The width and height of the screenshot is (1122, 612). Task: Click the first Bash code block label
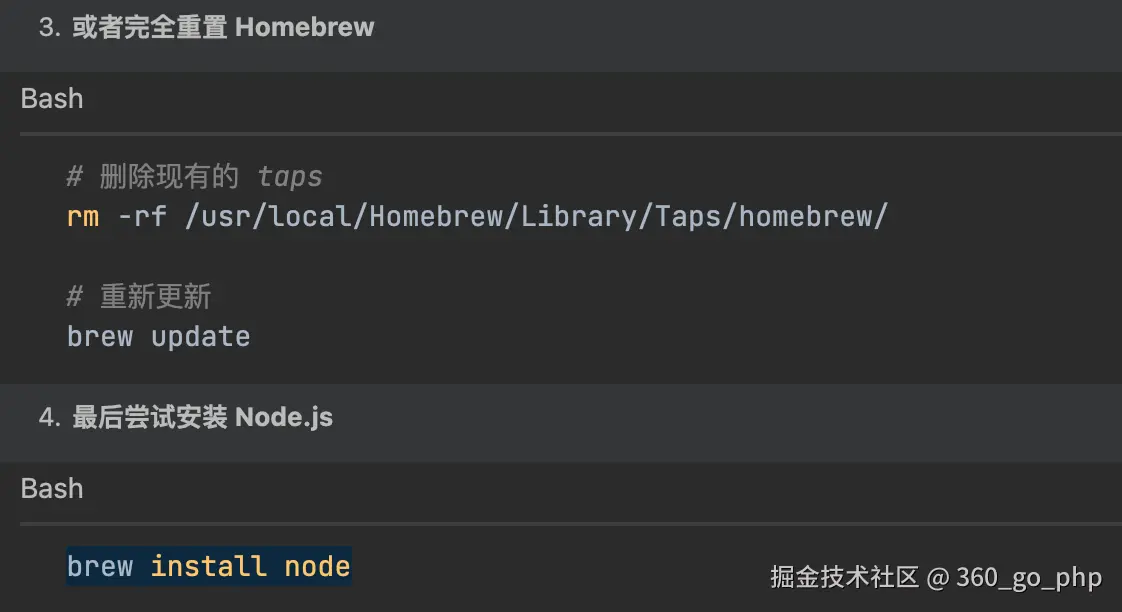(52, 99)
